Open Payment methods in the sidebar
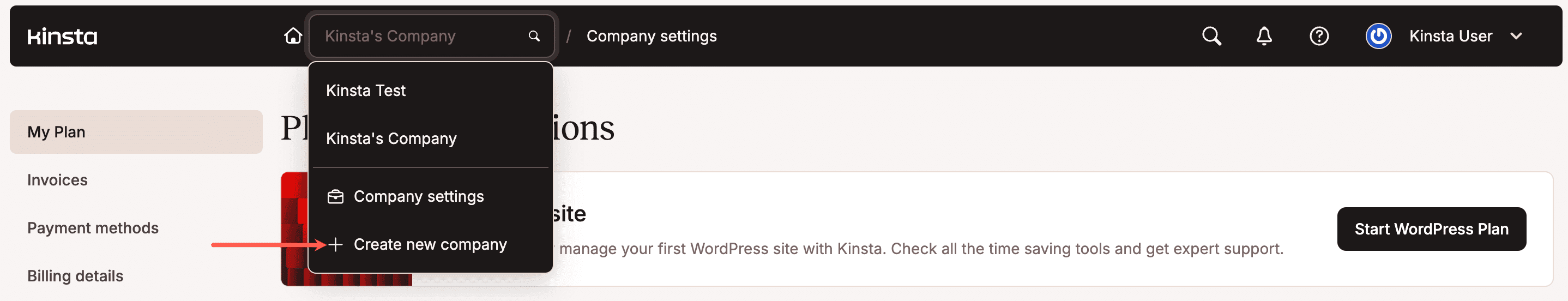1568x301 pixels. click(93, 228)
